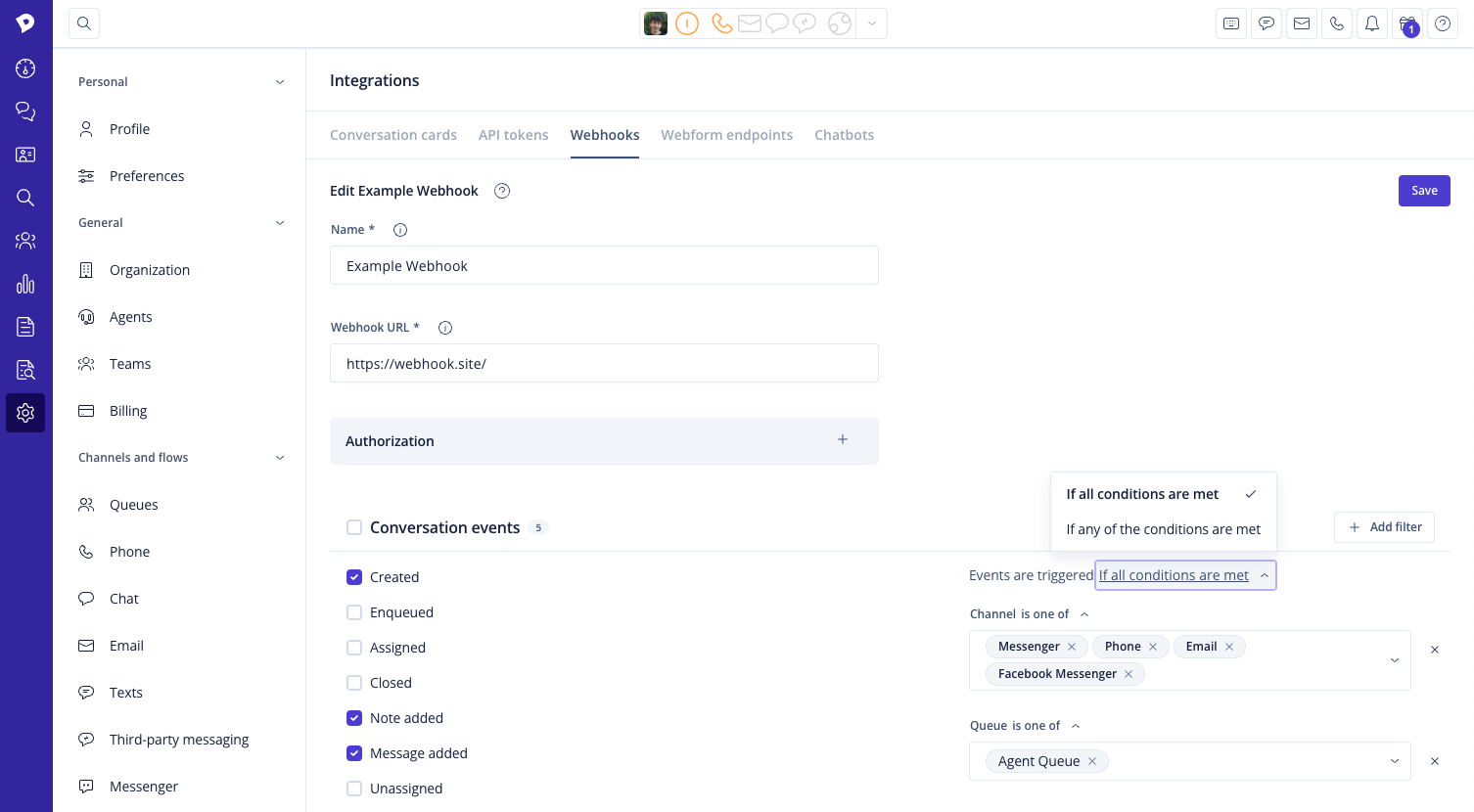The width and height of the screenshot is (1474, 812).
Task: Expand the Authorization section
Action: point(842,440)
